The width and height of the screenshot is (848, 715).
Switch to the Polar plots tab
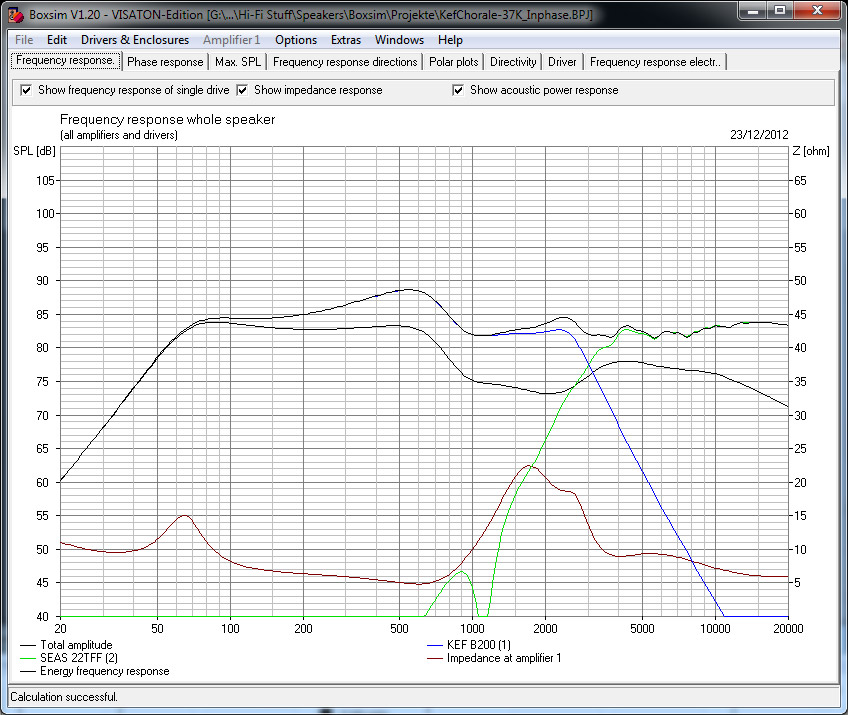pos(453,62)
